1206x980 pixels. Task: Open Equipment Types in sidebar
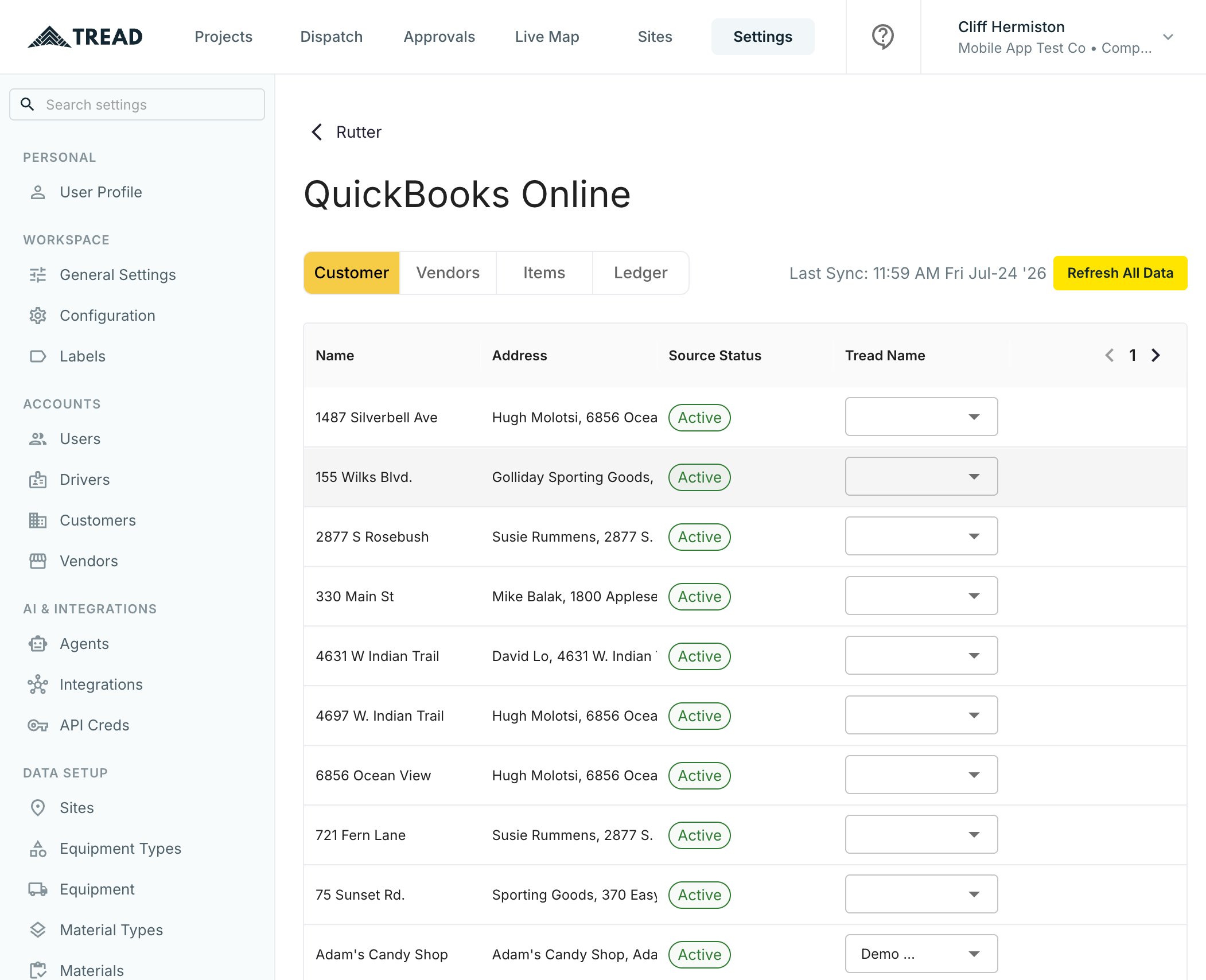tap(120, 849)
